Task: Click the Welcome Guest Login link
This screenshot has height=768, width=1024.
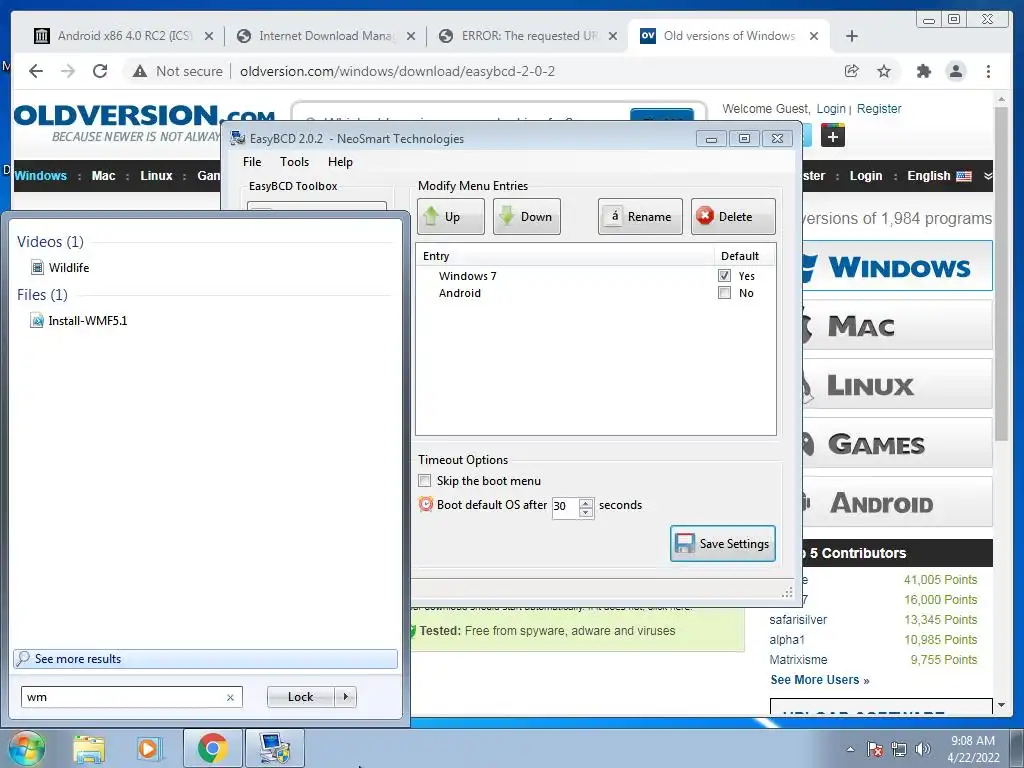Action: [x=831, y=108]
